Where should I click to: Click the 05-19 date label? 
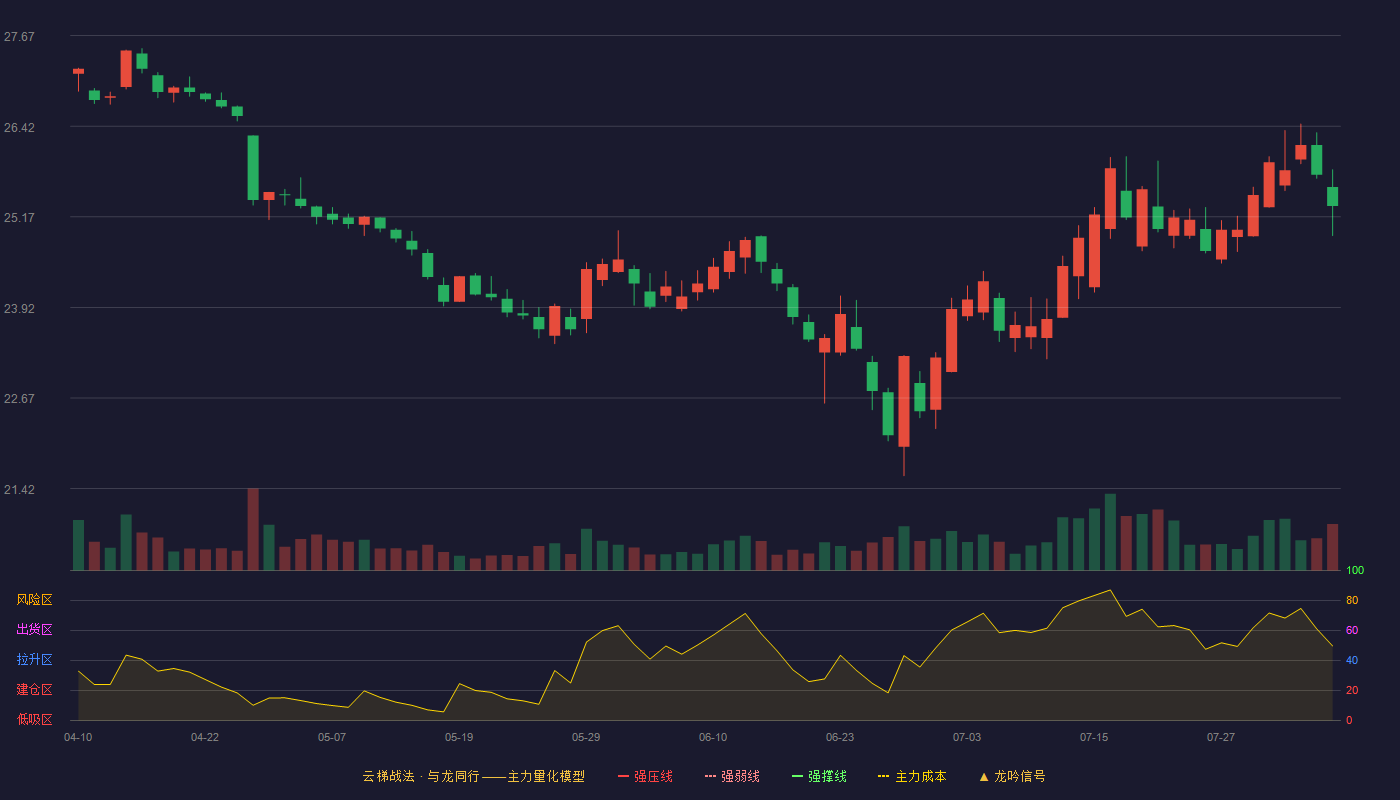tap(459, 737)
